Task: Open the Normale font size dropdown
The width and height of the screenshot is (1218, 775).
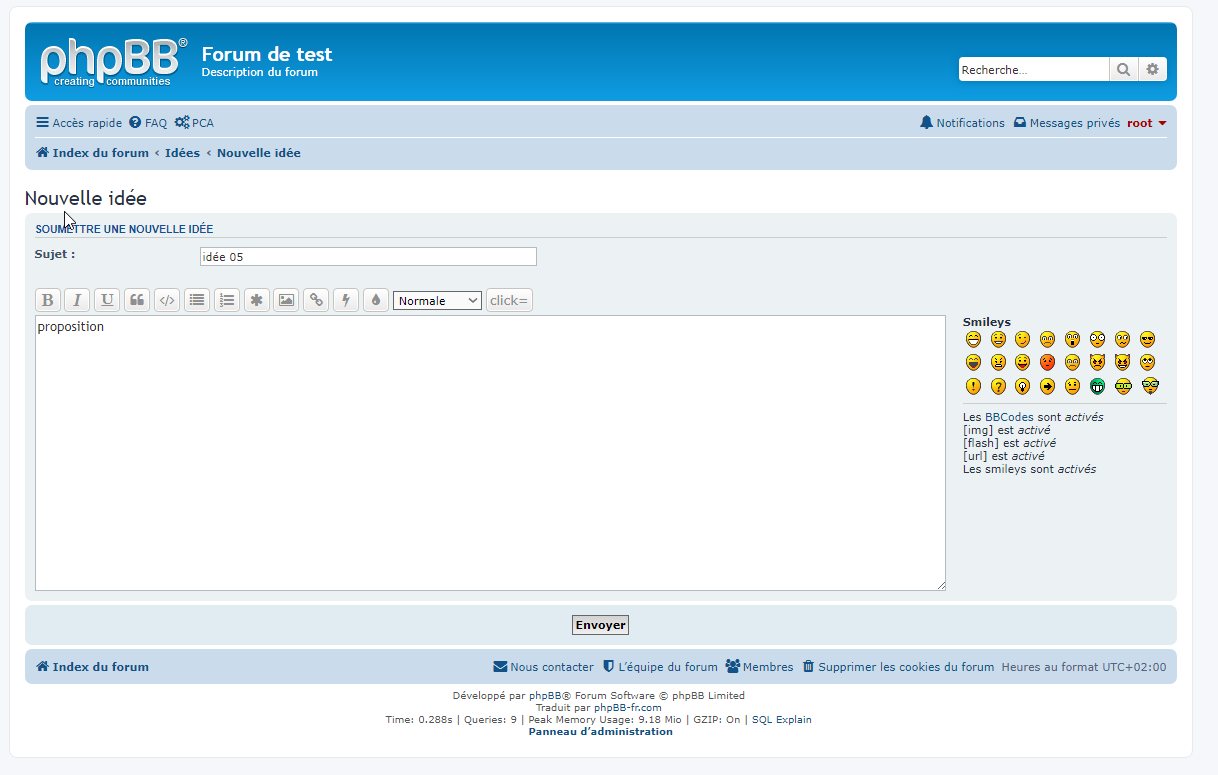Action: point(437,300)
